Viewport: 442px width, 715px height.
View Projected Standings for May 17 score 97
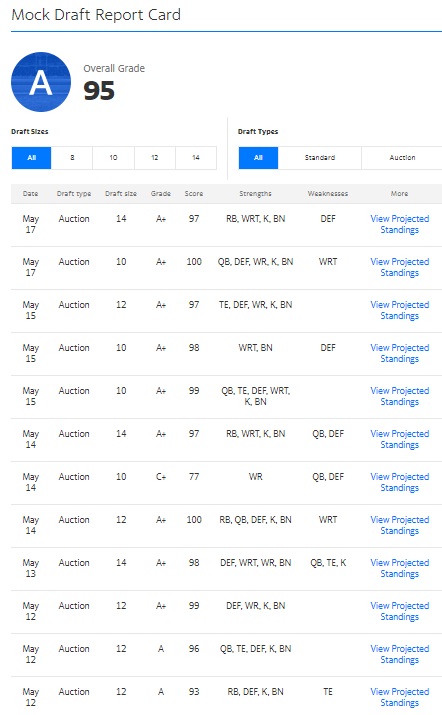[x=400, y=224]
